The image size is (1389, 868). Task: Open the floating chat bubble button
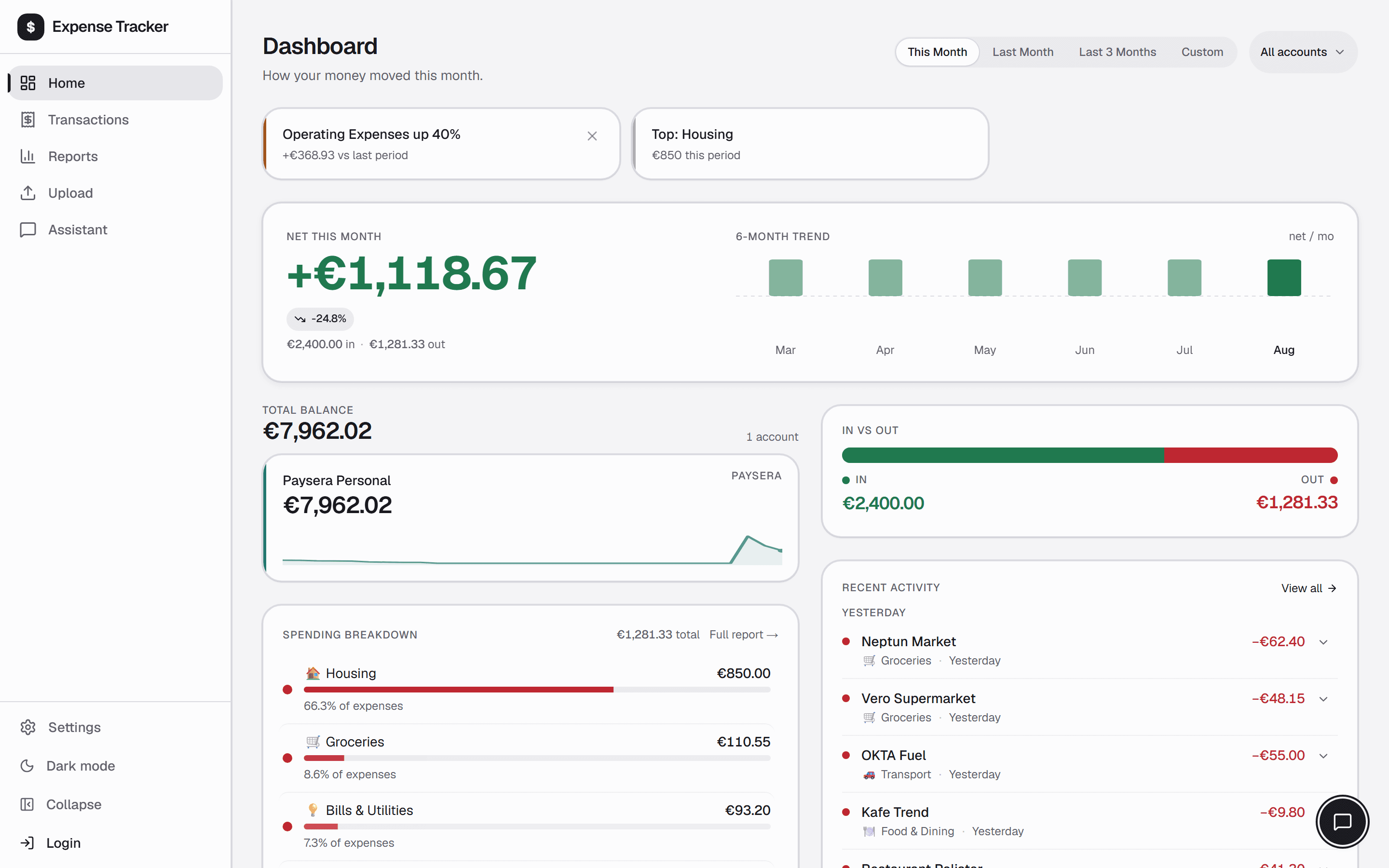(x=1342, y=822)
